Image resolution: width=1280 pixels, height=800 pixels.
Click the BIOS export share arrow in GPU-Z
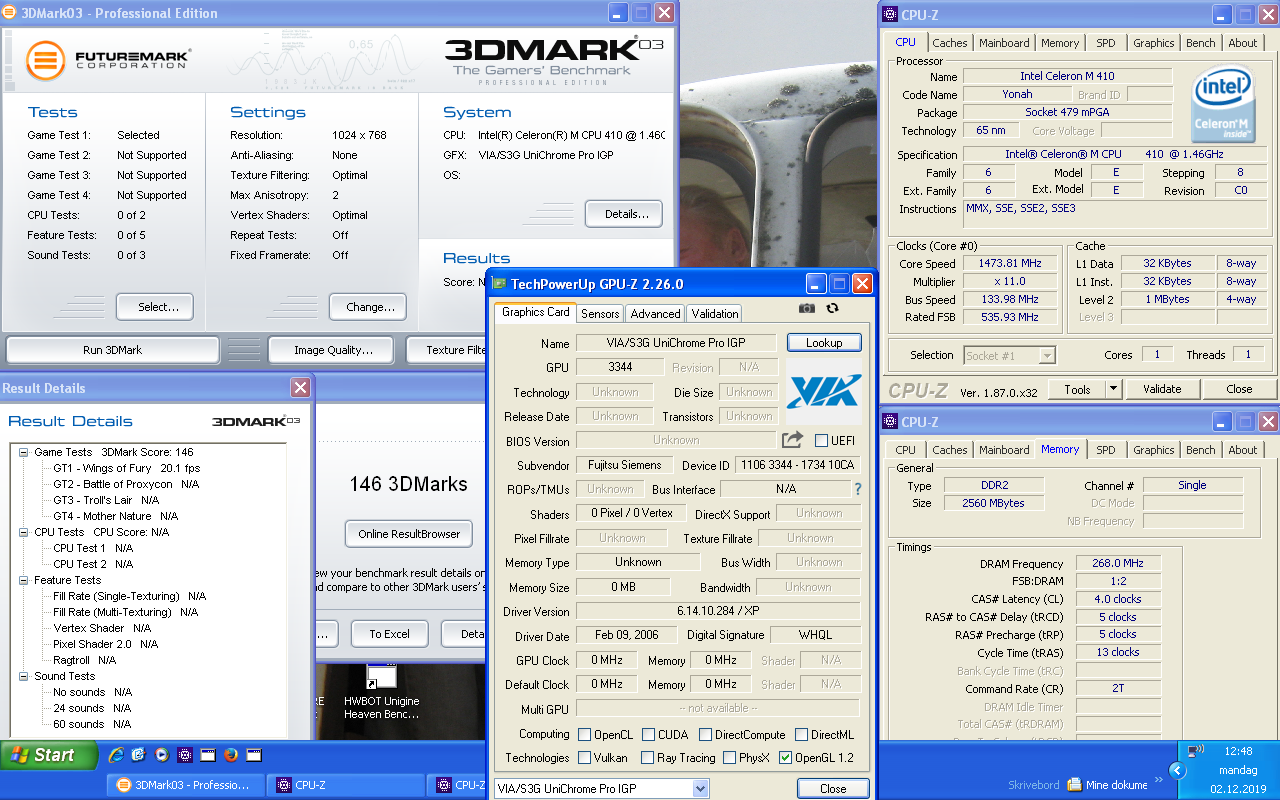click(x=792, y=439)
